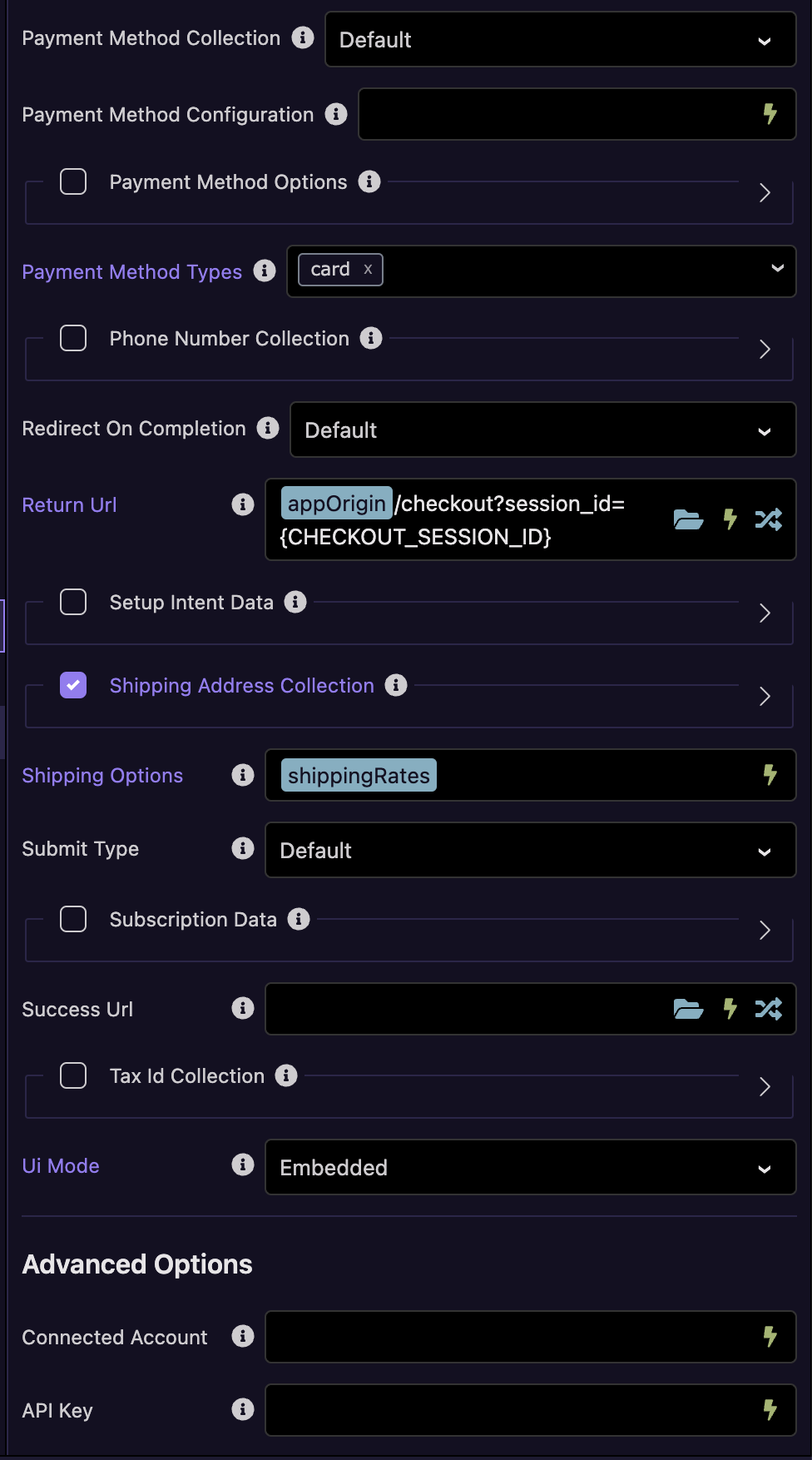812x1460 pixels.
Task: Click the folder icon in Success Url field
Action: click(688, 1009)
